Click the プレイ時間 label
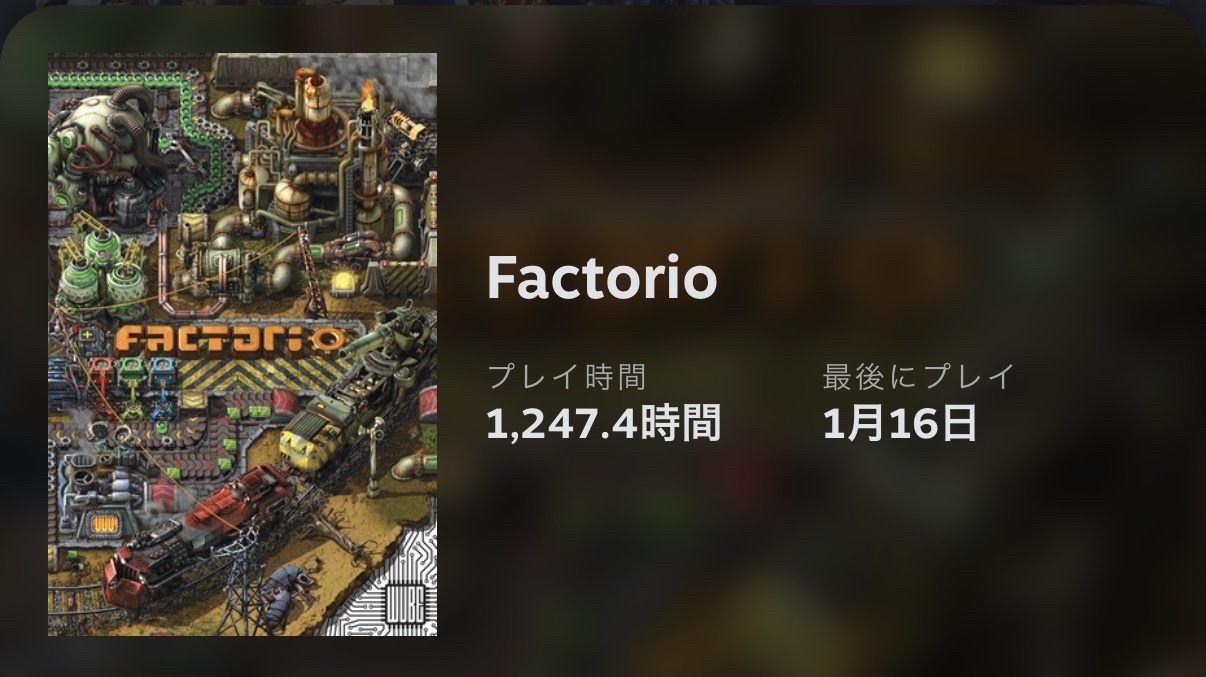1206x677 pixels. coord(567,377)
